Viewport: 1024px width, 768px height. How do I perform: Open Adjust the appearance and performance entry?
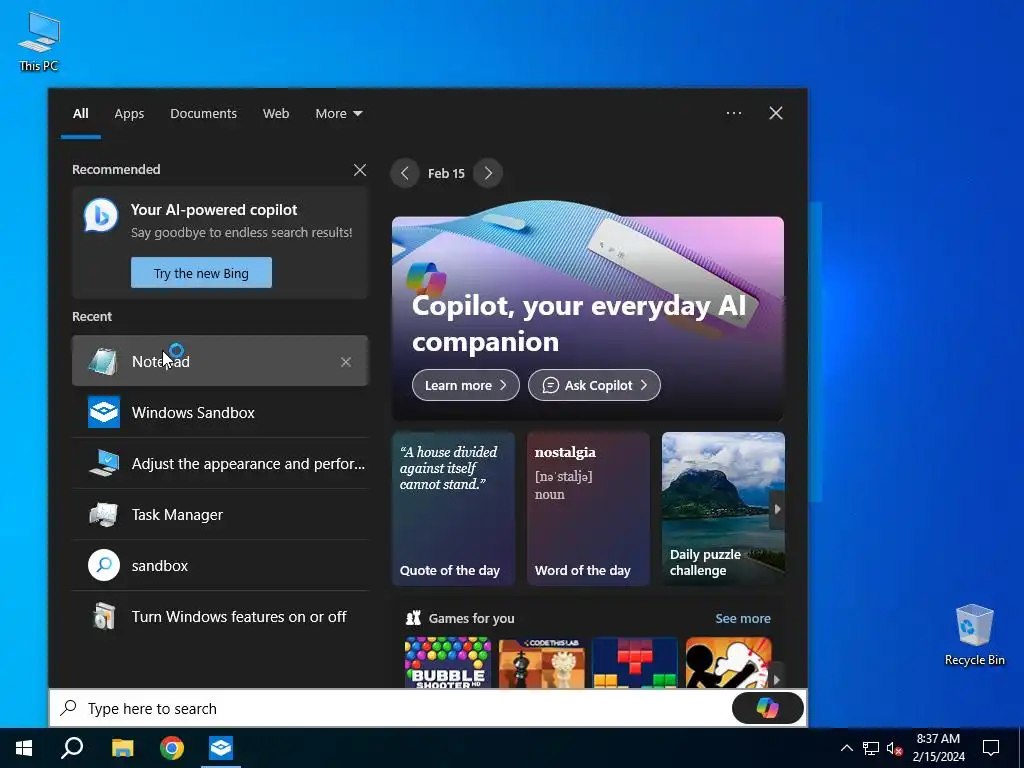pos(220,463)
